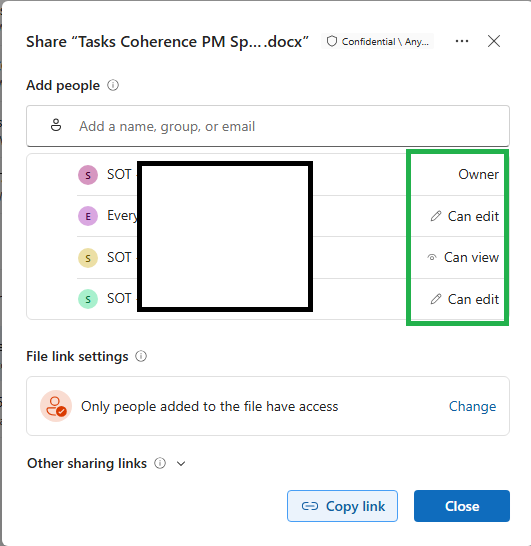The height and width of the screenshot is (546, 531).
Task: Click the Owner label on the first row
Action: [478, 174]
